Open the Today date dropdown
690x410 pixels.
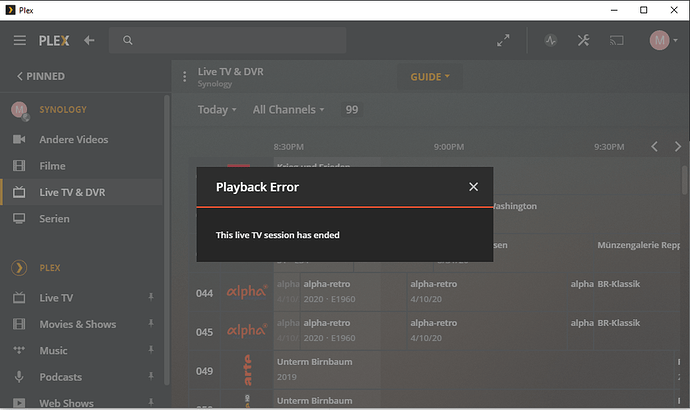pos(217,110)
